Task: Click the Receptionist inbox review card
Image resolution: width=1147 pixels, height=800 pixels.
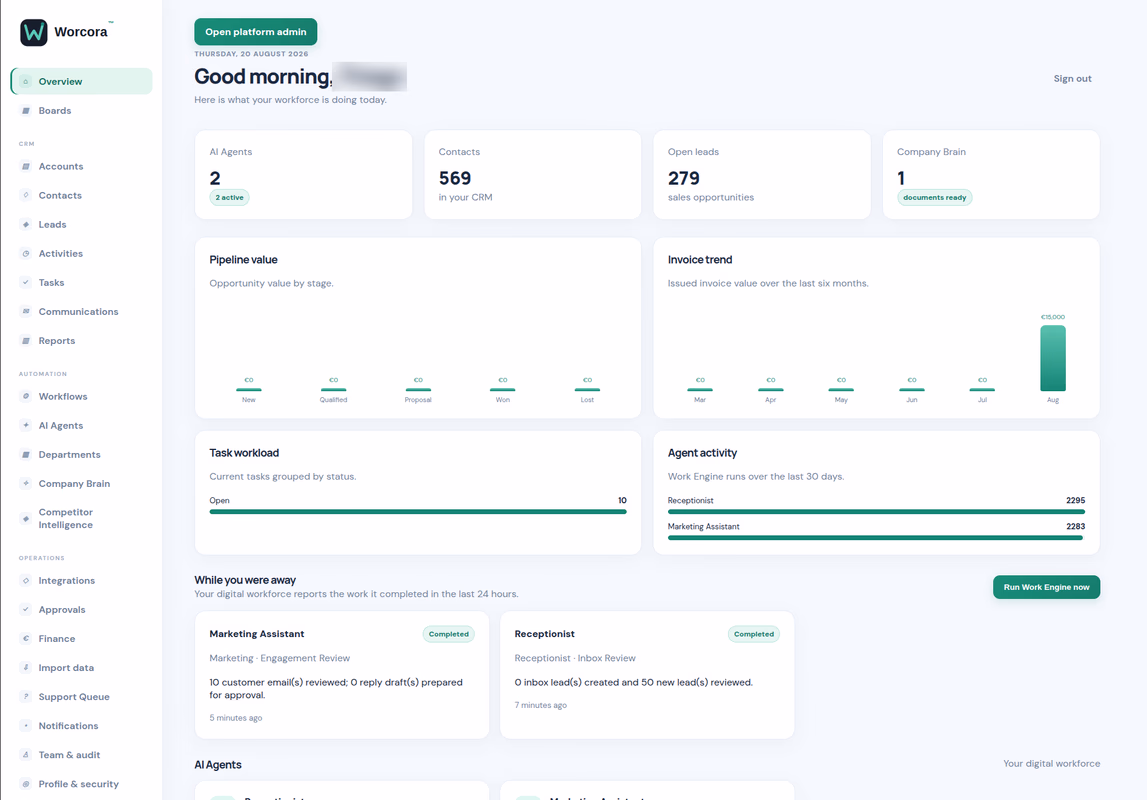Action: point(647,675)
